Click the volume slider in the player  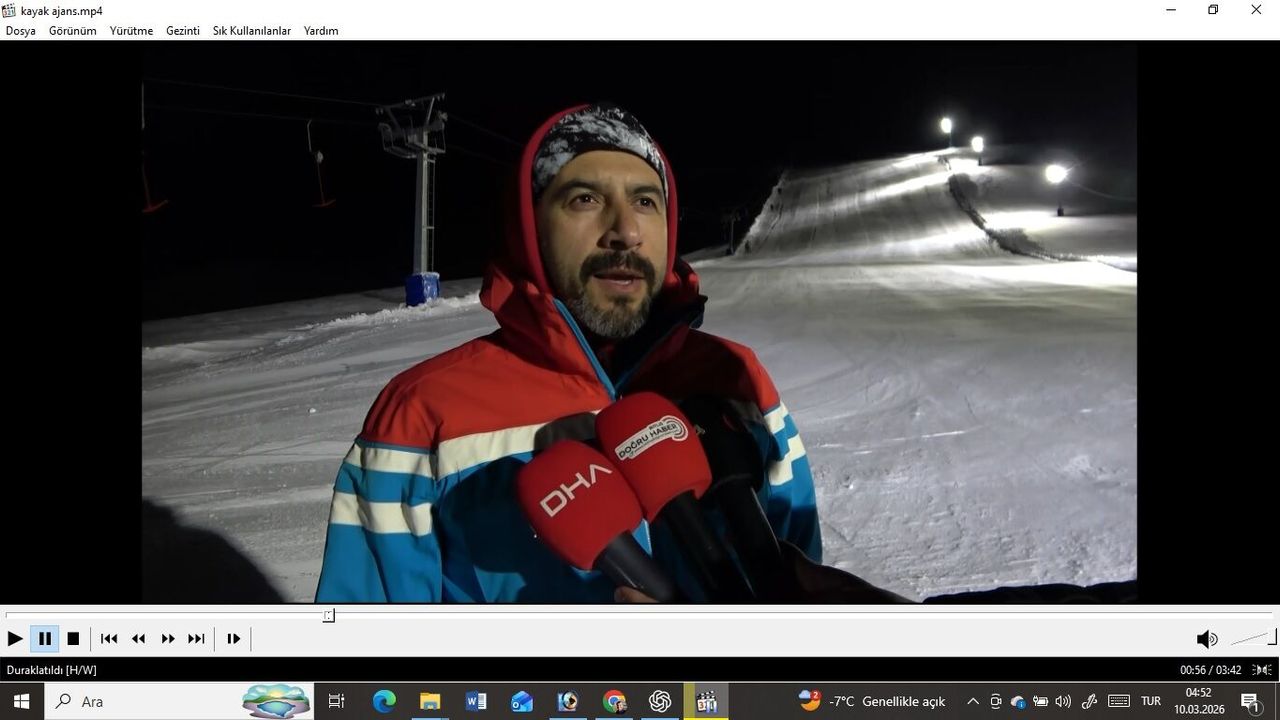tap(1253, 638)
